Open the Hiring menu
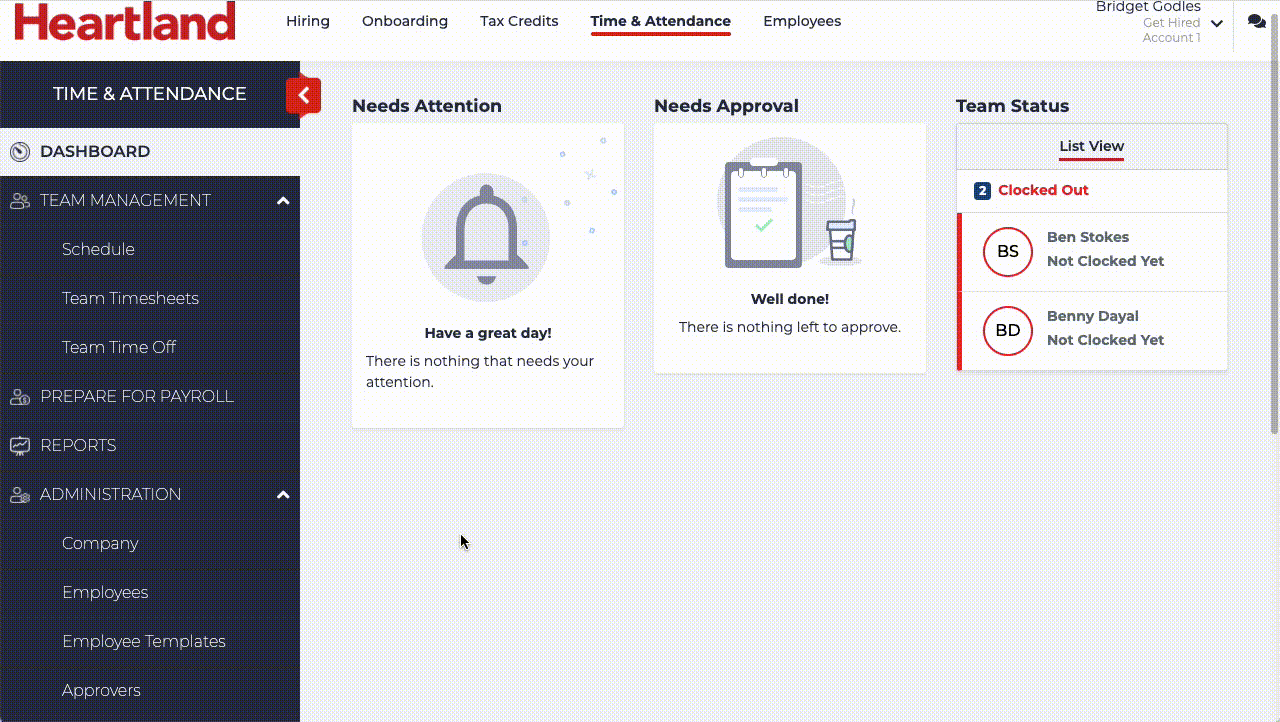 click(308, 21)
